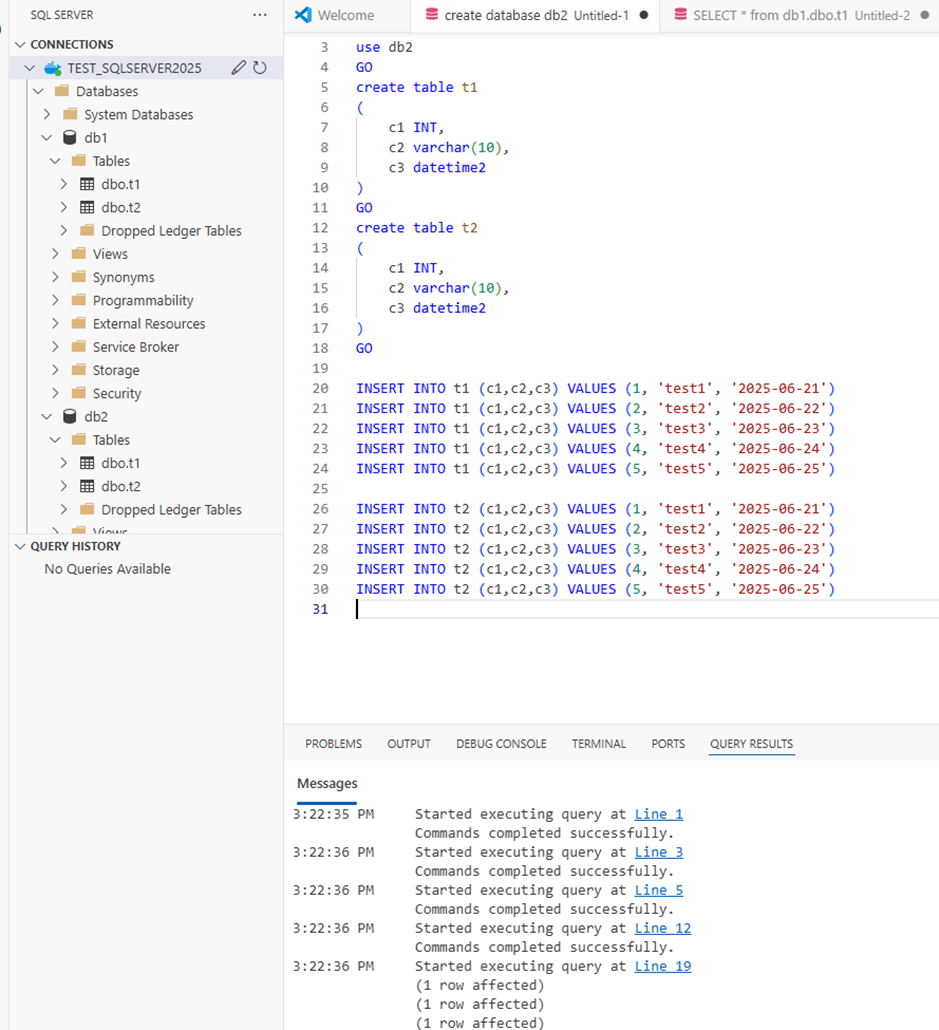Follow the Line 19 link in Messages
Image resolution: width=939 pixels, height=1030 pixels.
(662, 966)
